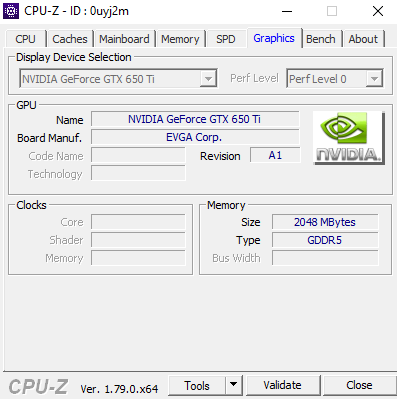Click the Revision A1 field
397x399 pixels.
(x=275, y=155)
